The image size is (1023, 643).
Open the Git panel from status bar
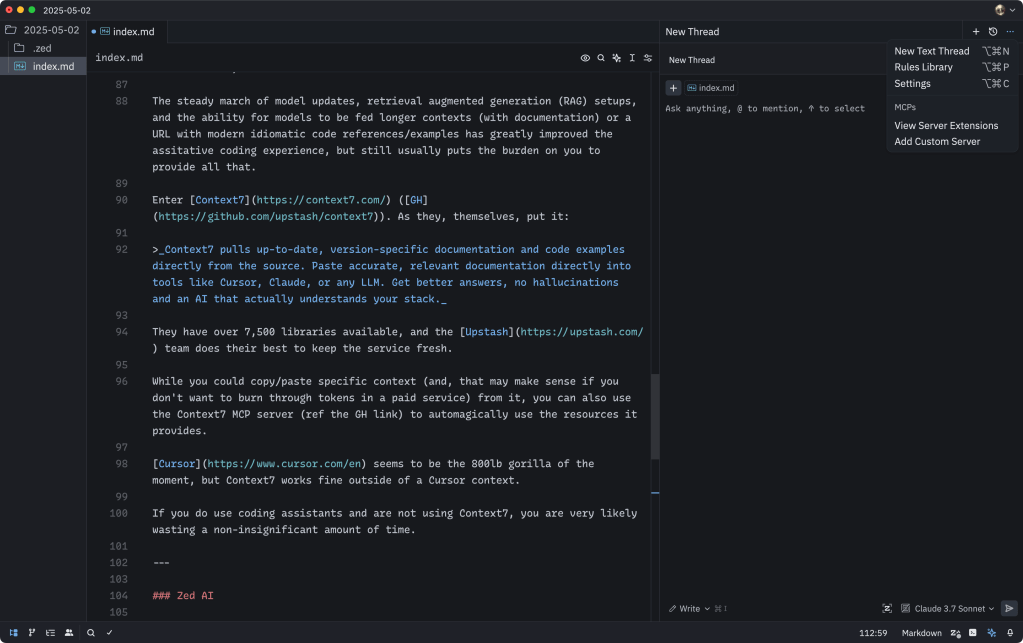pos(32,632)
